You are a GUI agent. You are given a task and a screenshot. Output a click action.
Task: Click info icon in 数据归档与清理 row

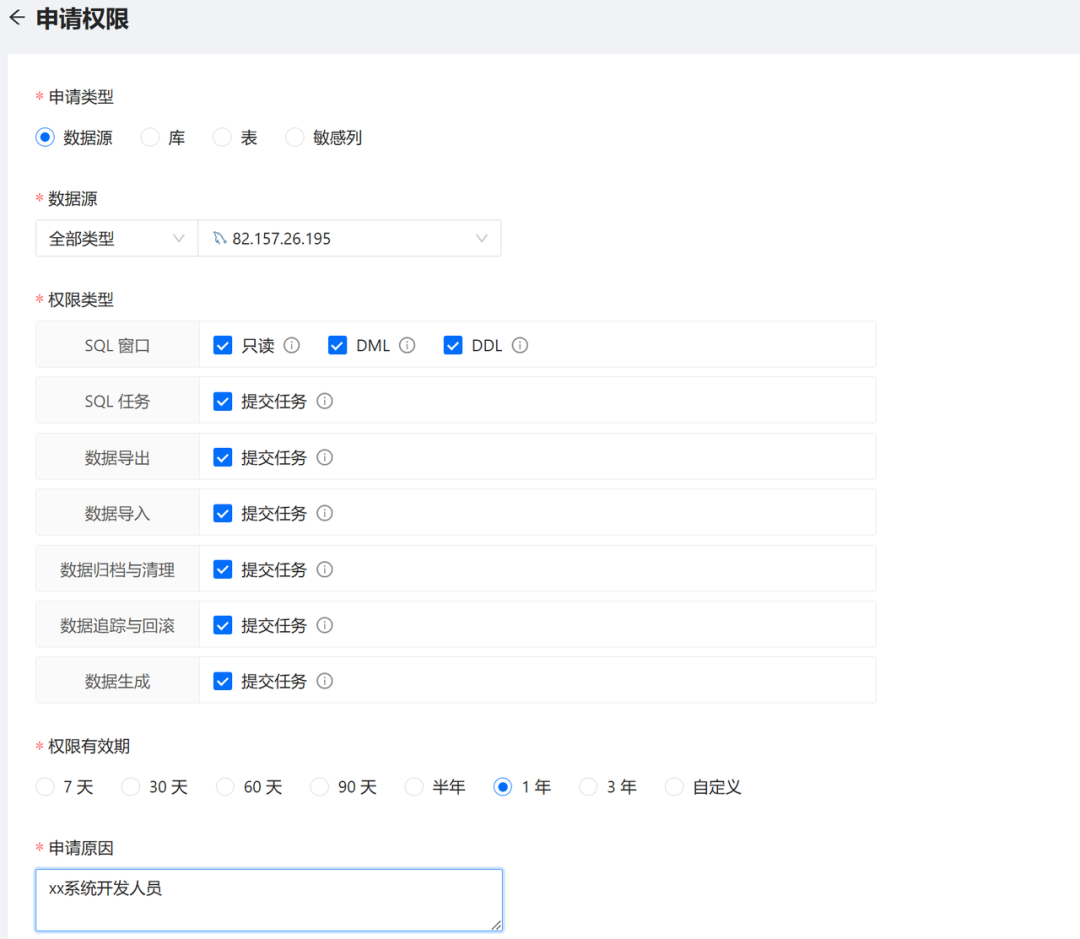click(325, 569)
